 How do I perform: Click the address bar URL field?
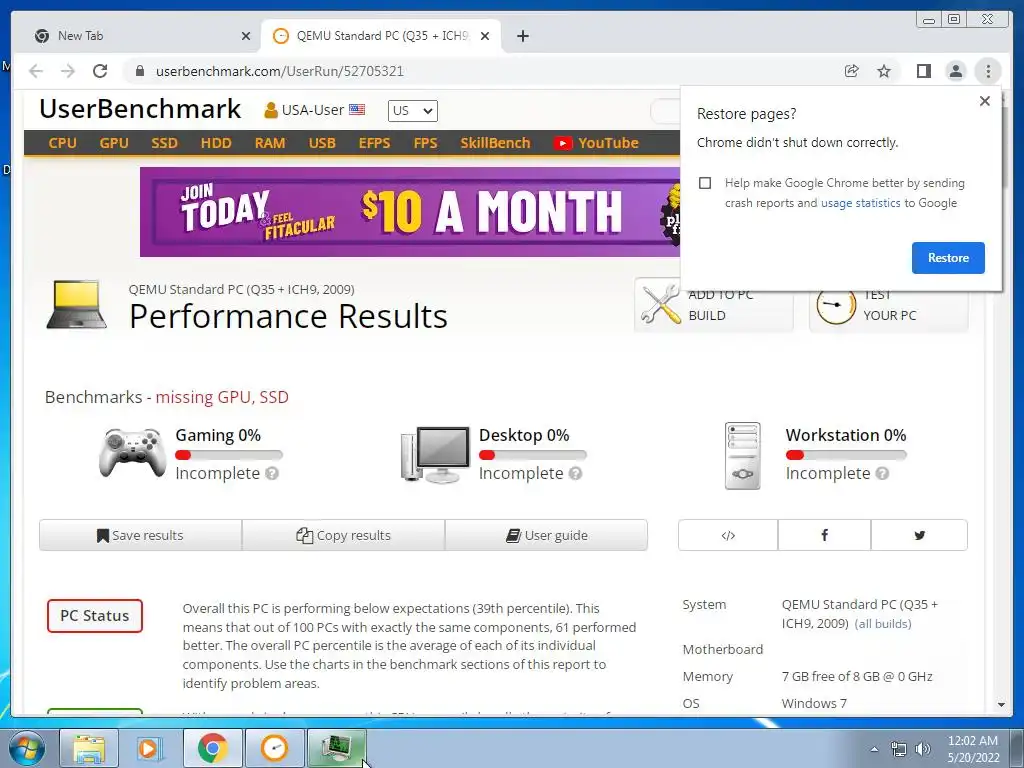coord(479,71)
